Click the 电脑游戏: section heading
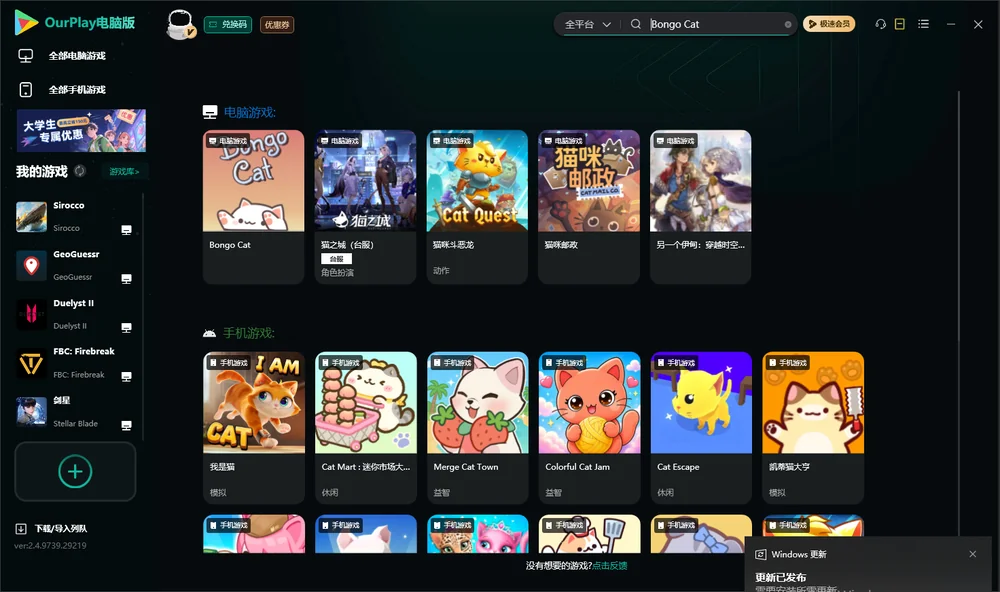The height and width of the screenshot is (592, 1000). coord(249,112)
